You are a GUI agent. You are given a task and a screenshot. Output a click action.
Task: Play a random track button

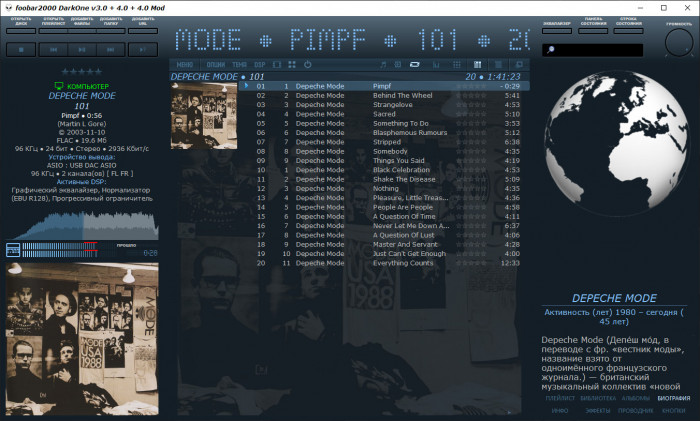tap(143, 50)
